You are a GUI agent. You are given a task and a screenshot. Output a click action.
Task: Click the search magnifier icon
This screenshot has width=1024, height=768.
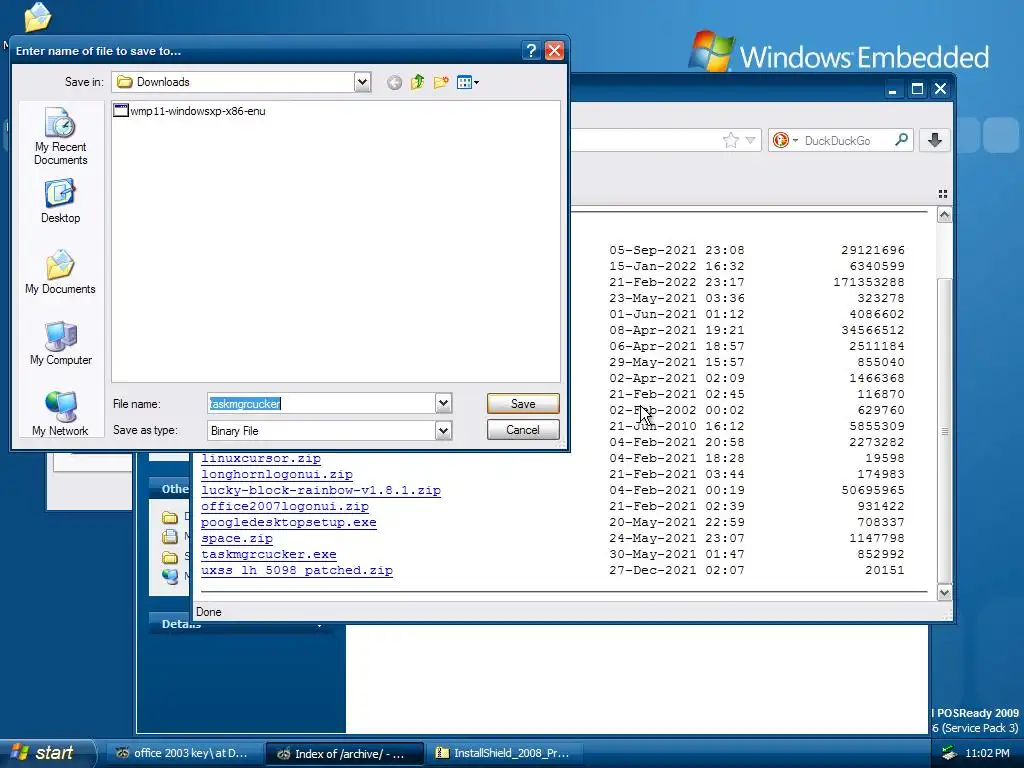tap(901, 140)
